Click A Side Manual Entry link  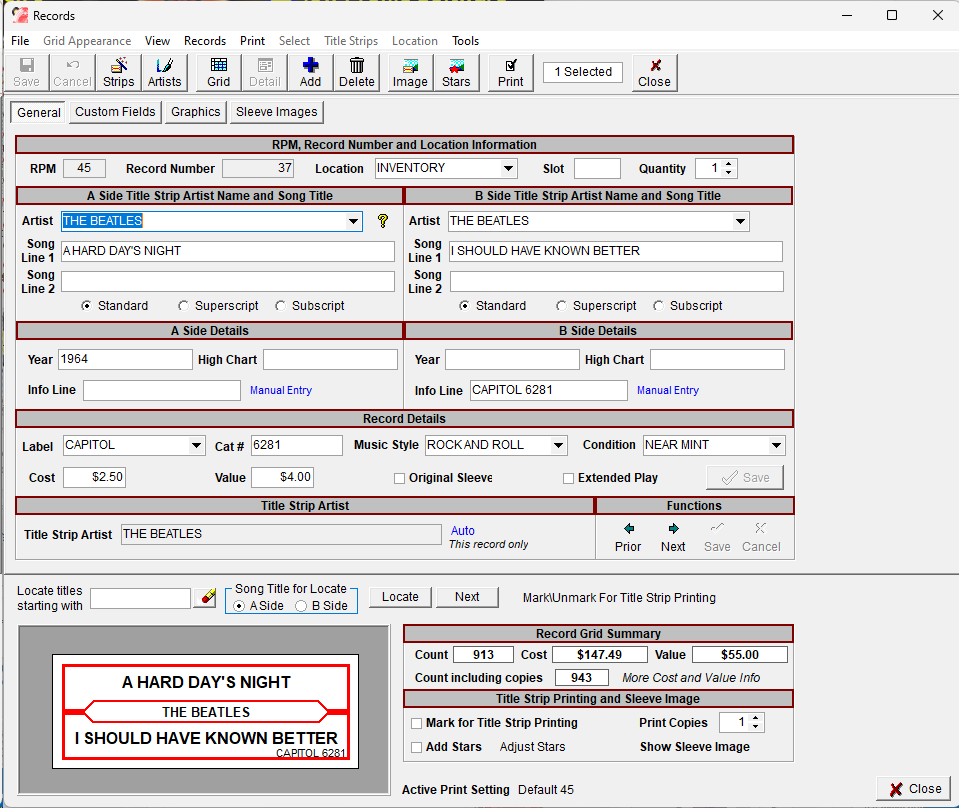(281, 390)
